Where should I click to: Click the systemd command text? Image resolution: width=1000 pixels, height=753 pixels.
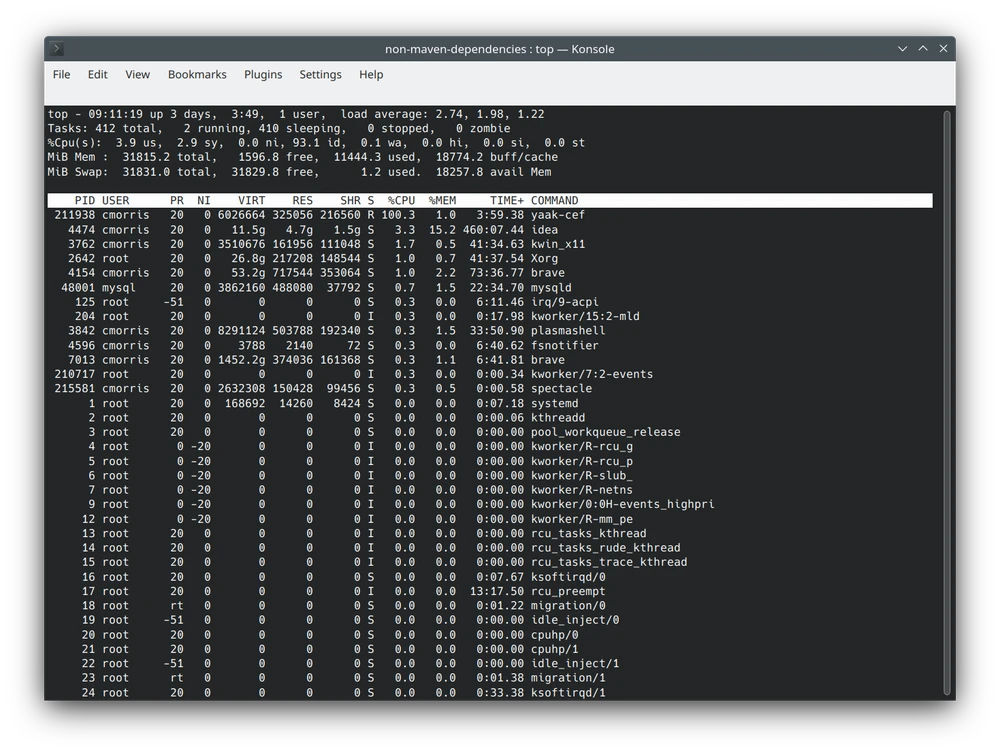pos(554,403)
